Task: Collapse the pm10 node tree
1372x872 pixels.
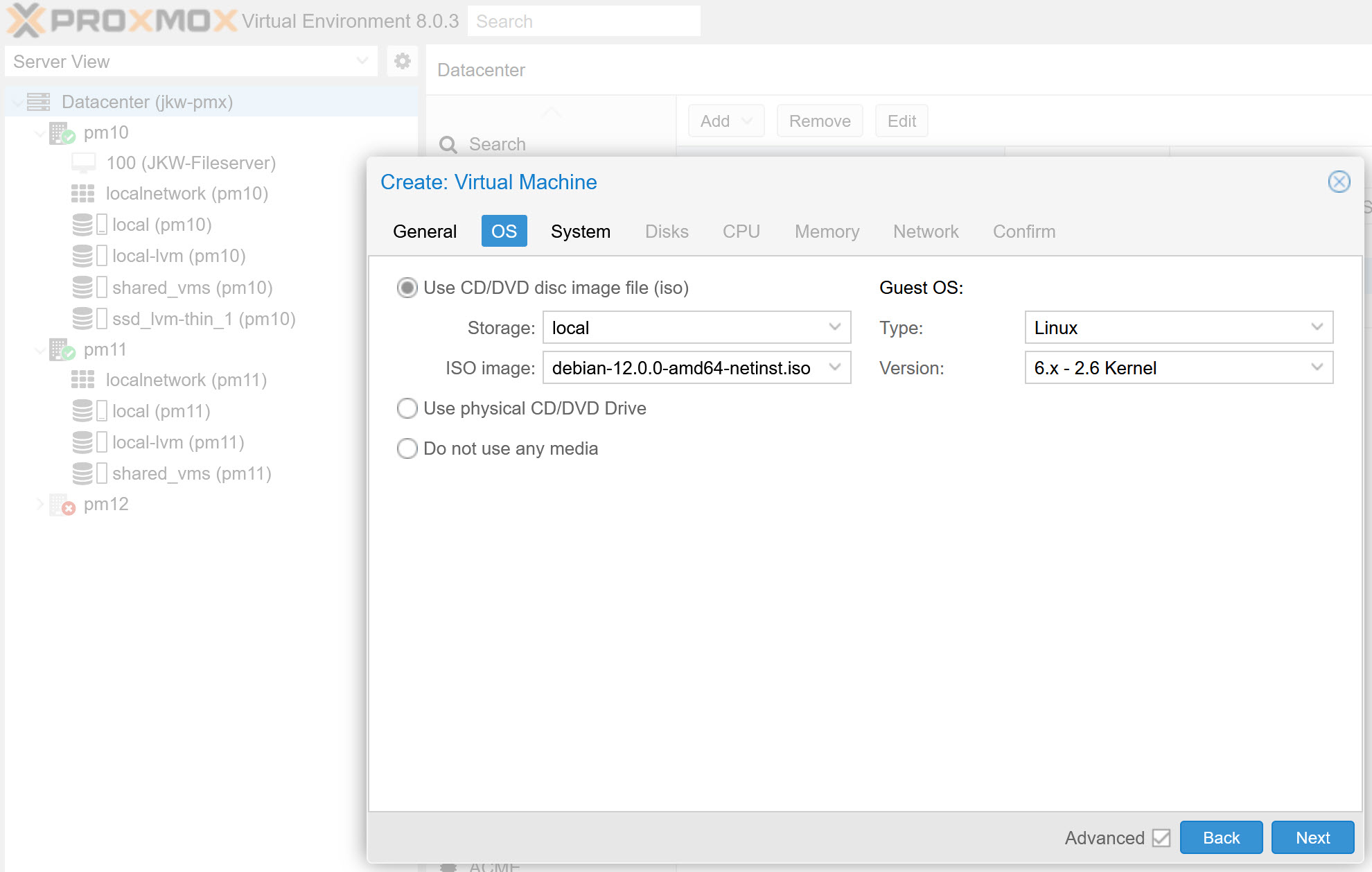Action: (x=39, y=132)
